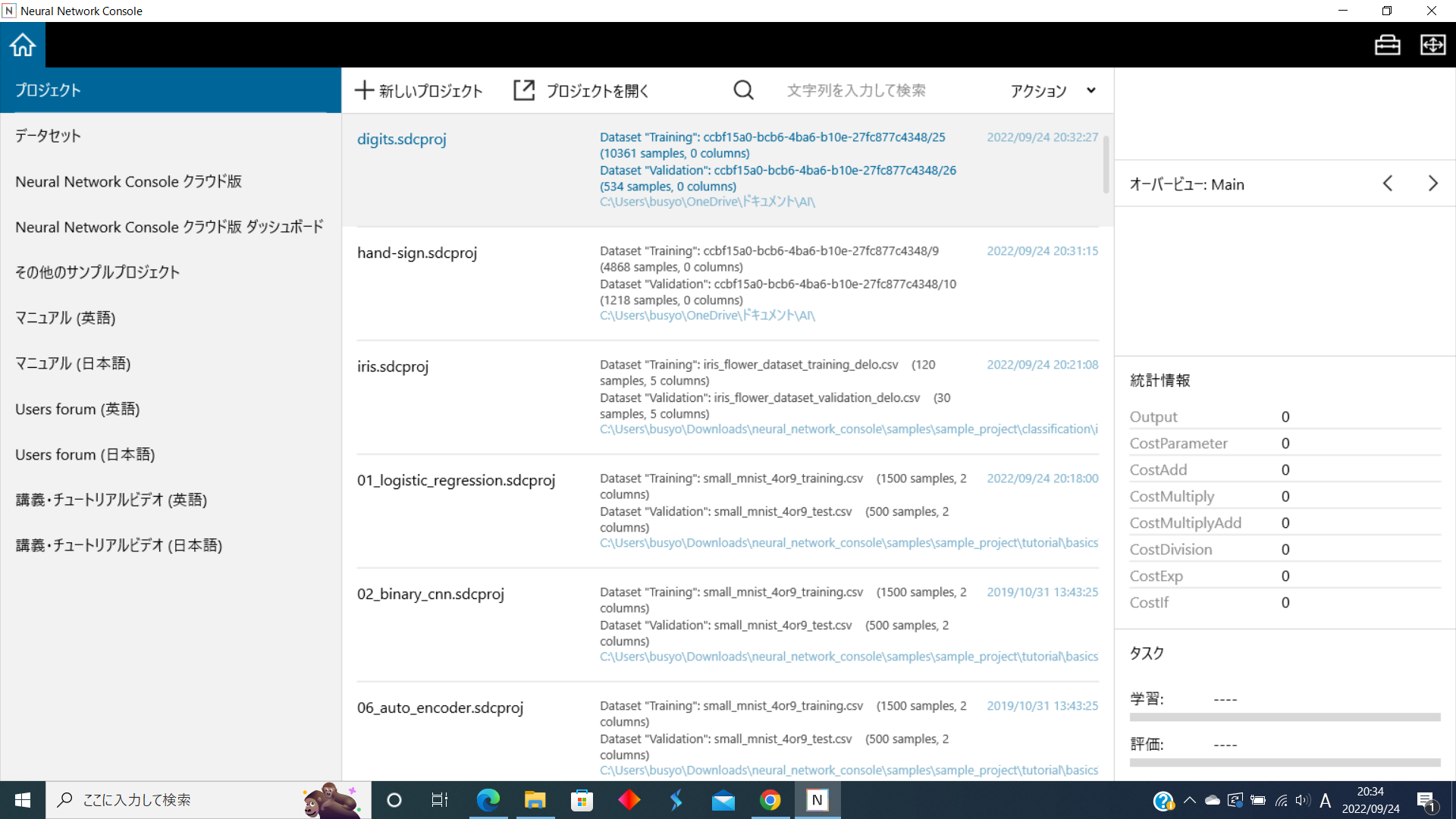
Task: Click the Home icon in top bar
Action: pos(23,45)
